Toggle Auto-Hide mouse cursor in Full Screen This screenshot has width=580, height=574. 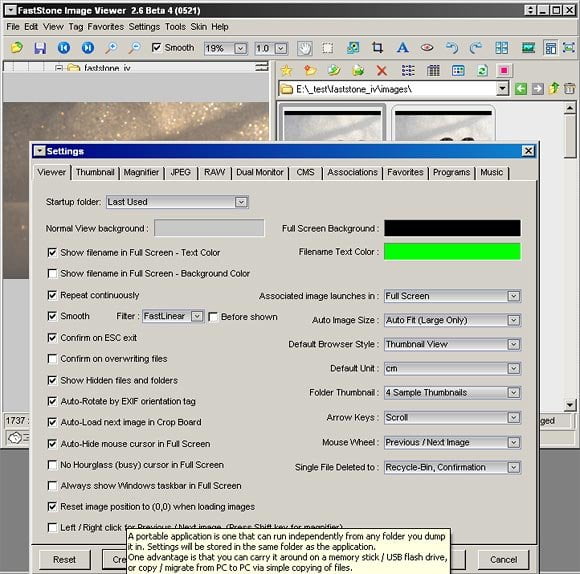52,443
